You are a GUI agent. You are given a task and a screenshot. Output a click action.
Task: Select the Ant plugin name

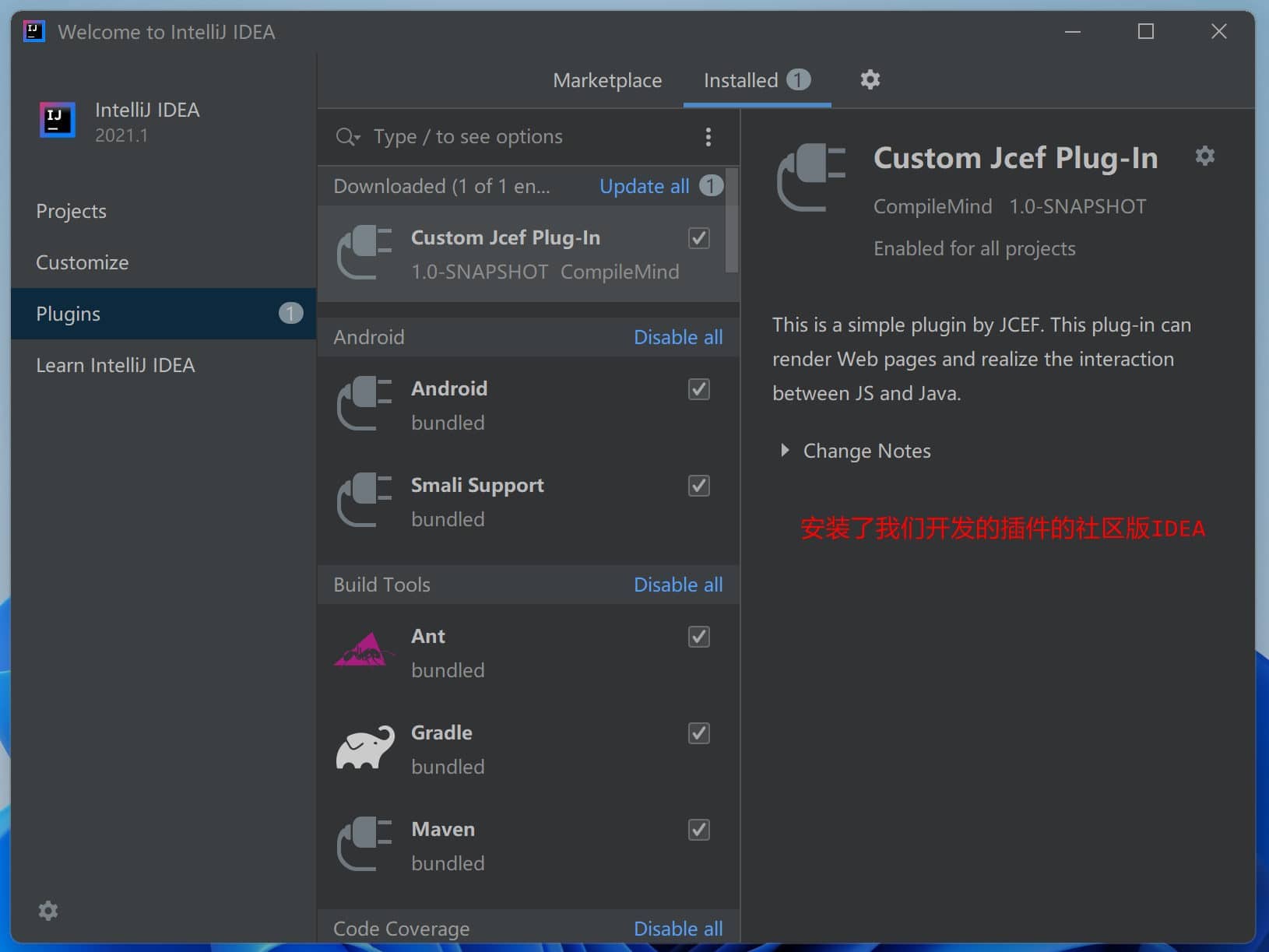point(428,636)
